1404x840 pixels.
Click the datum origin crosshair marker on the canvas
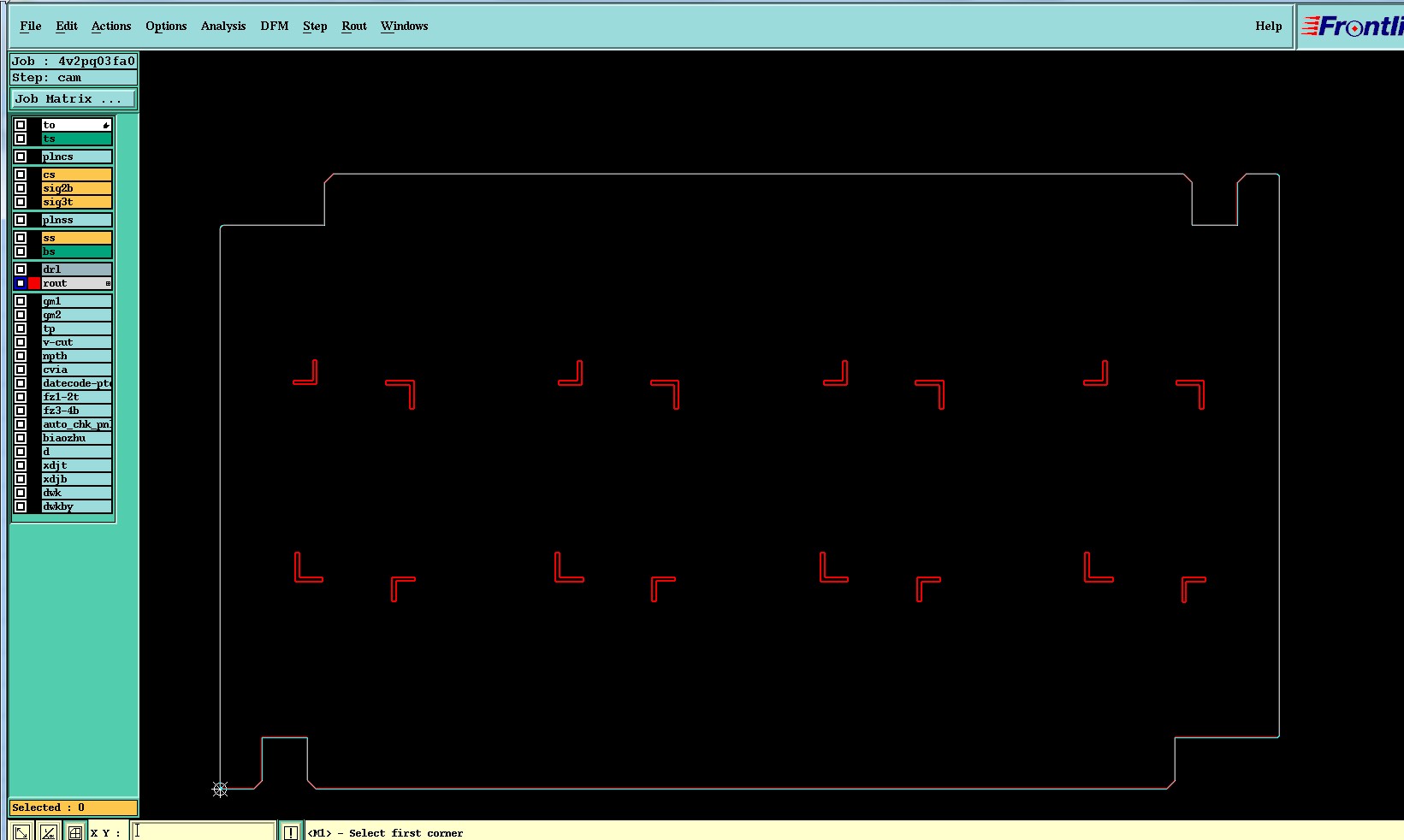coord(220,790)
